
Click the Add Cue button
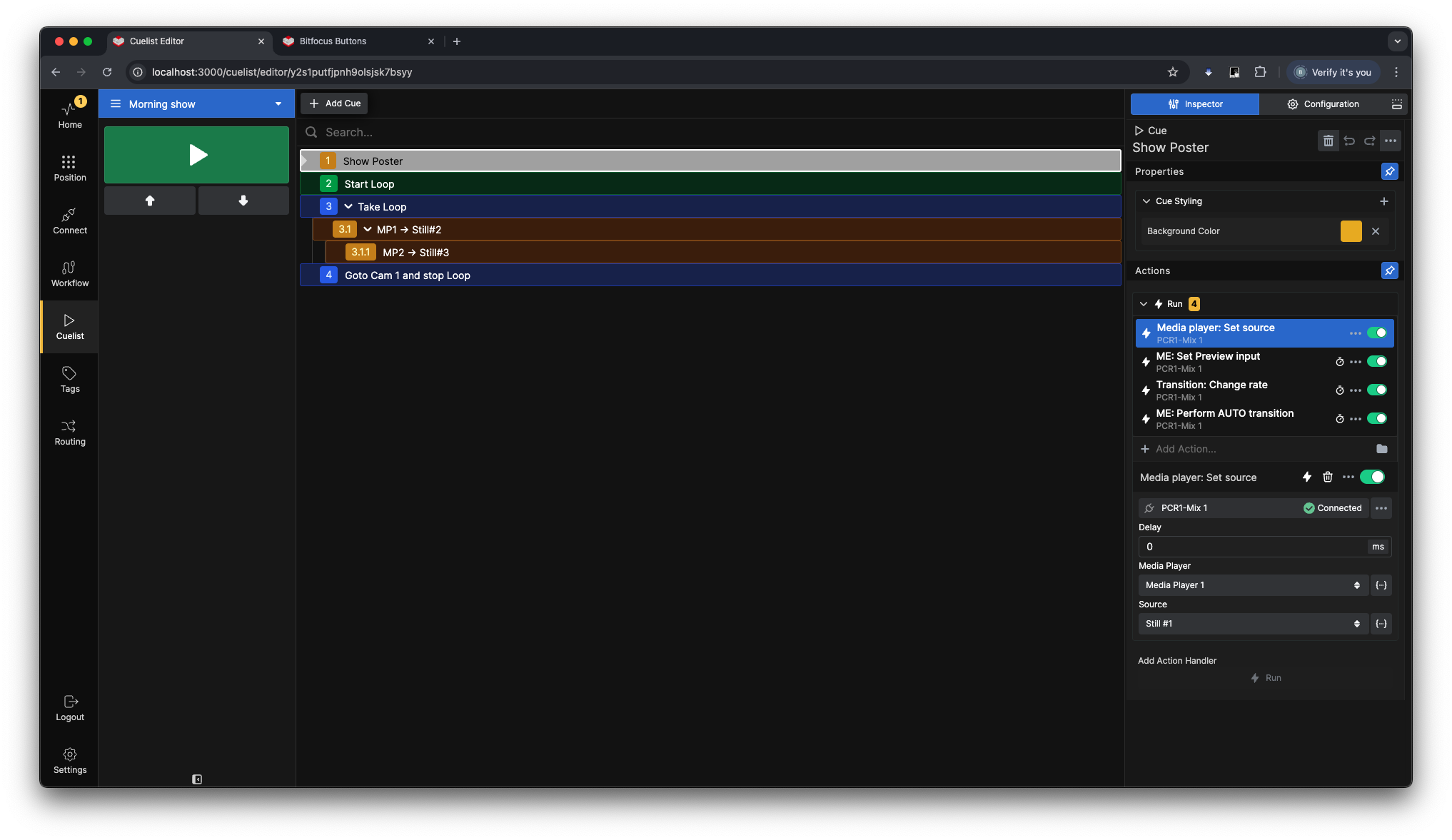[x=334, y=103]
